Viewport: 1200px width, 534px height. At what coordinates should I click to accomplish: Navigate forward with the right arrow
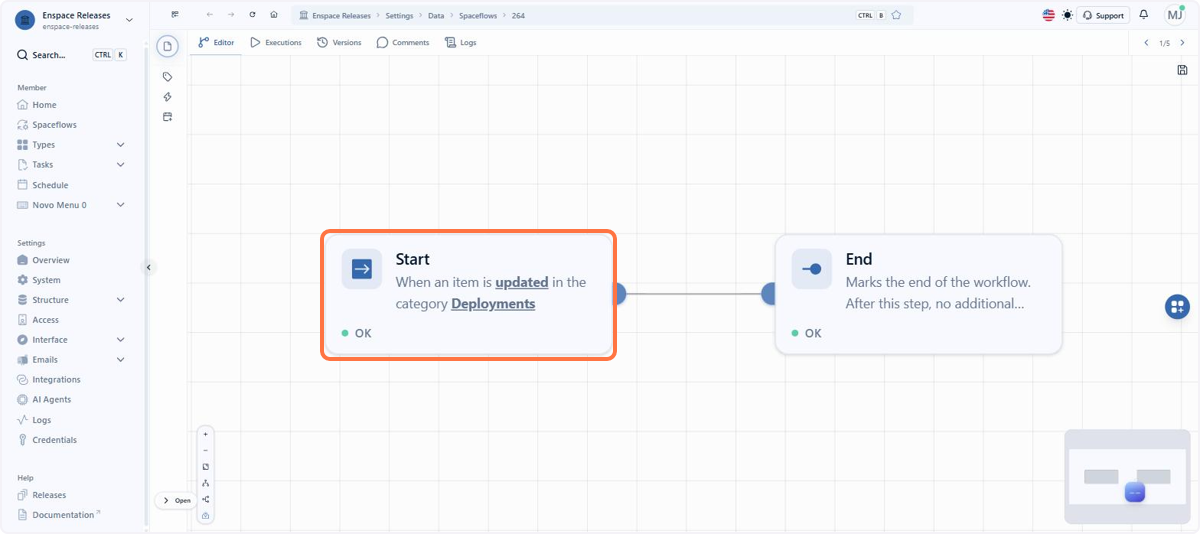click(231, 15)
